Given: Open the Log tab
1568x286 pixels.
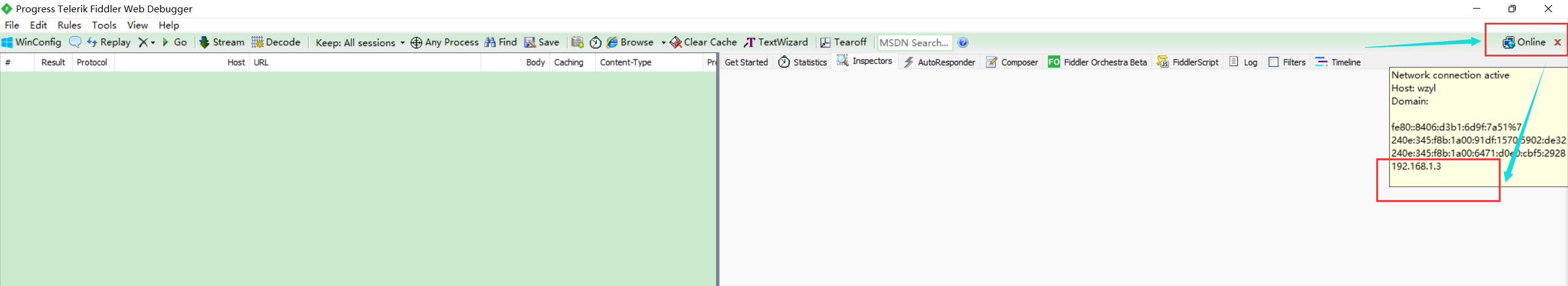Looking at the screenshot, I should (1243, 62).
